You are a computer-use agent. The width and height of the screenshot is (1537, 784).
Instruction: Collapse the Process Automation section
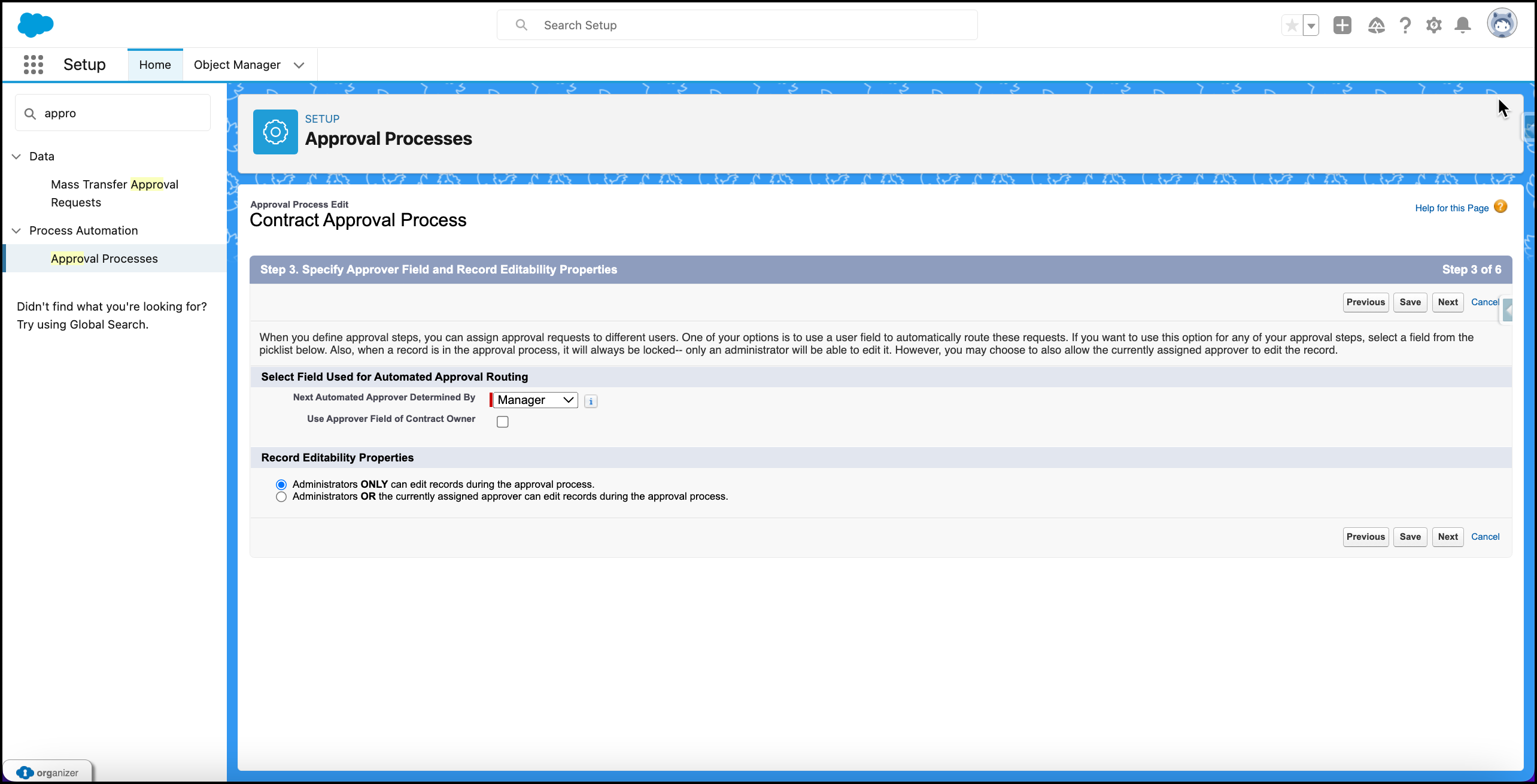point(17,230)
